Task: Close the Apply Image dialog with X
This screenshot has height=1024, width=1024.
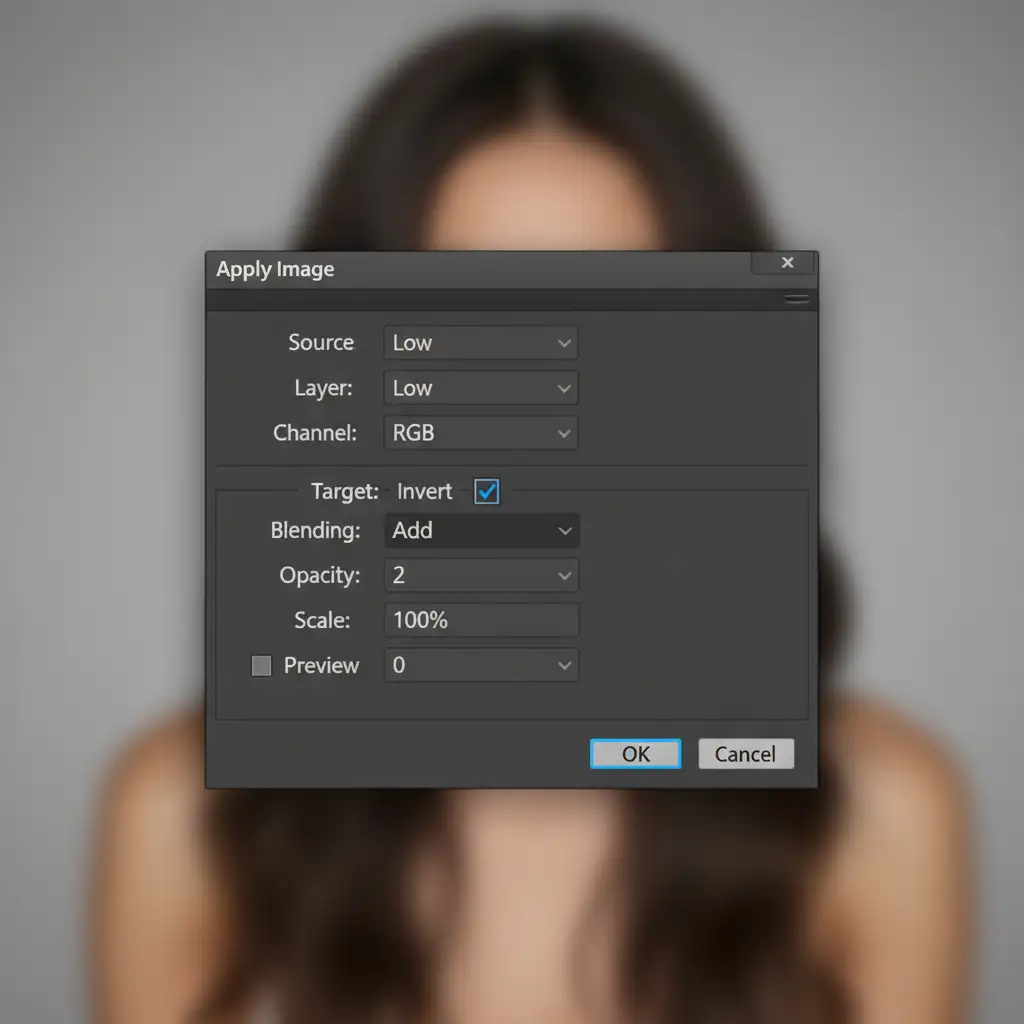Action: point(787,263)
